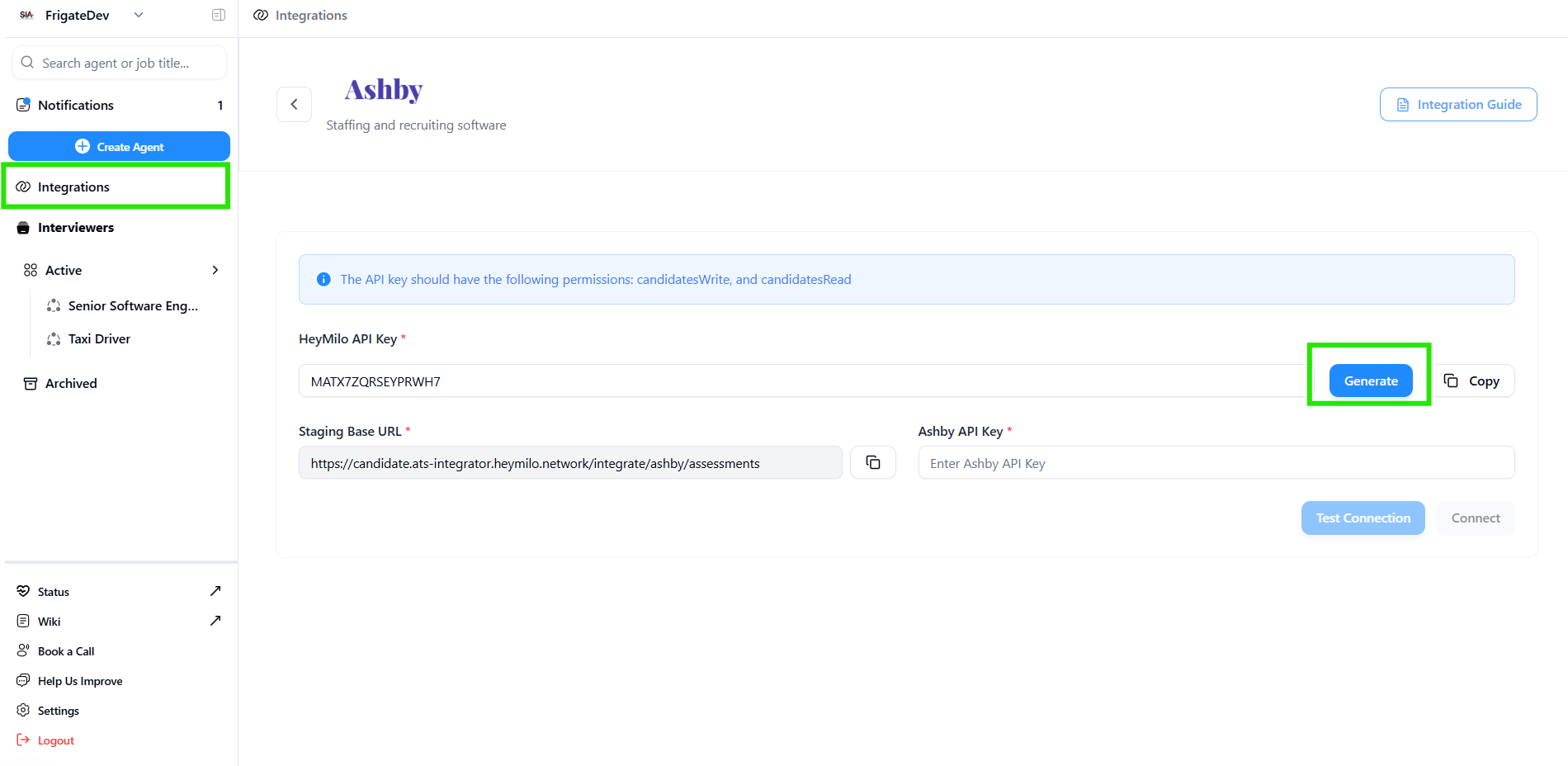Viewport: 1568px width, 766px height.
Task: Click the Connect button
Action: (x=1476, y=518)
